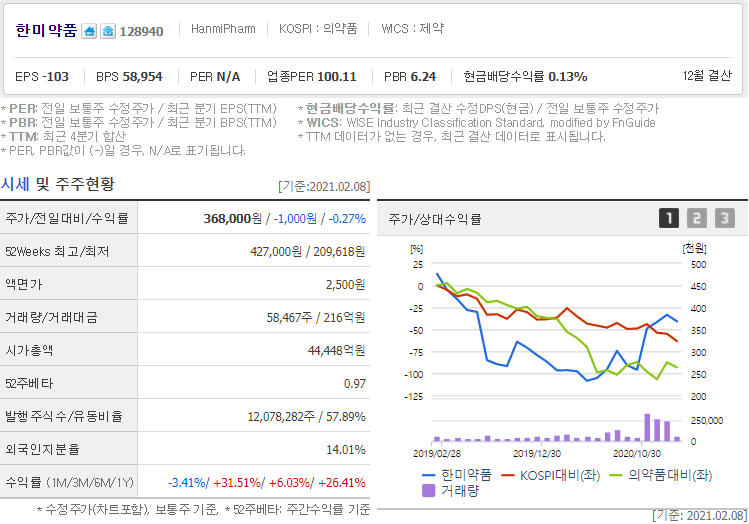The image size is (749, 524).
Task: Switch to chart tab 1
Action: [x=669, y=218]
